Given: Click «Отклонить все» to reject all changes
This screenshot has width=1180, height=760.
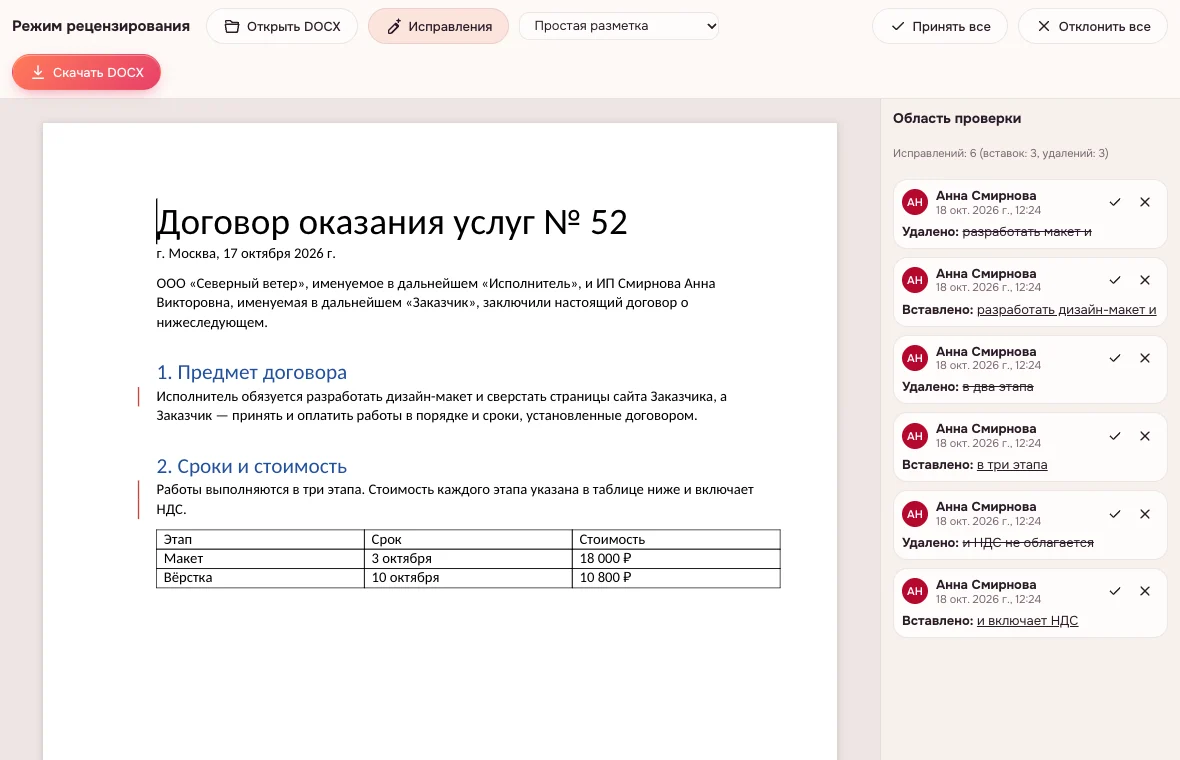Looking at the screenshot, I should [x=1093, y=26].
